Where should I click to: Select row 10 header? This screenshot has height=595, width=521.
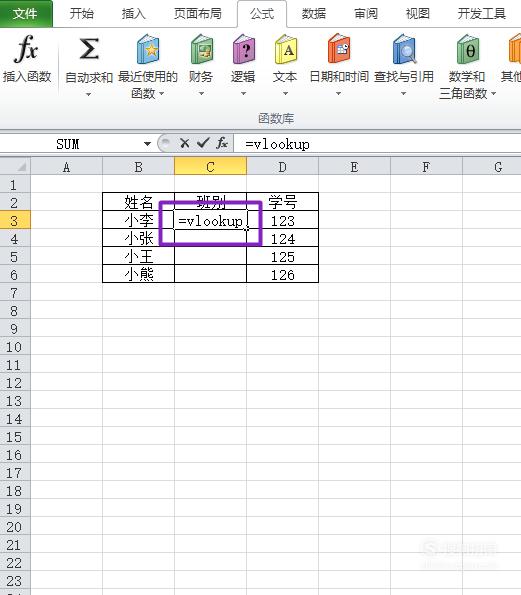click(15, 346)
